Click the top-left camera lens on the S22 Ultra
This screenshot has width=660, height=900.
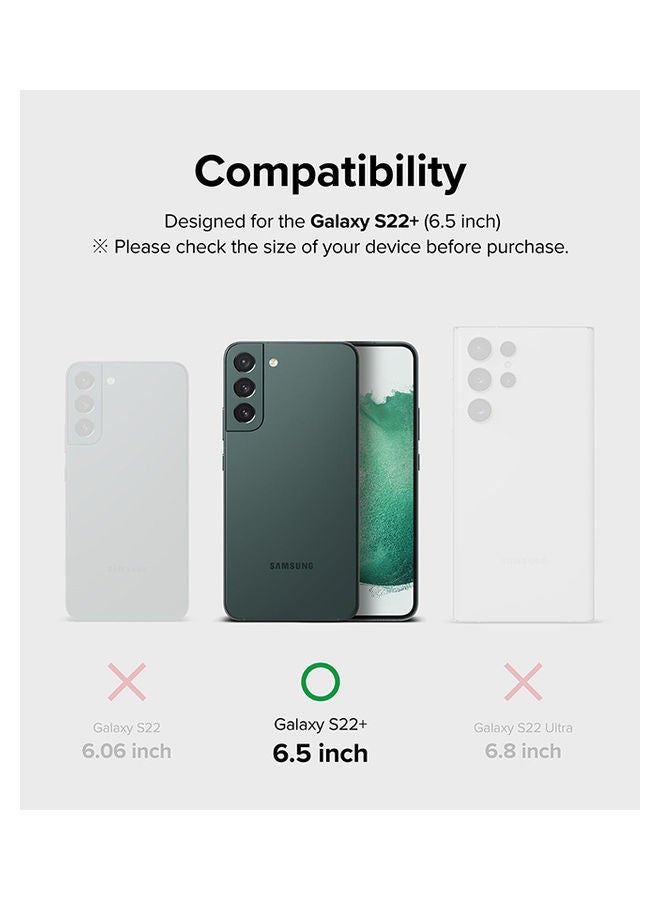click(x=479, y=350)
